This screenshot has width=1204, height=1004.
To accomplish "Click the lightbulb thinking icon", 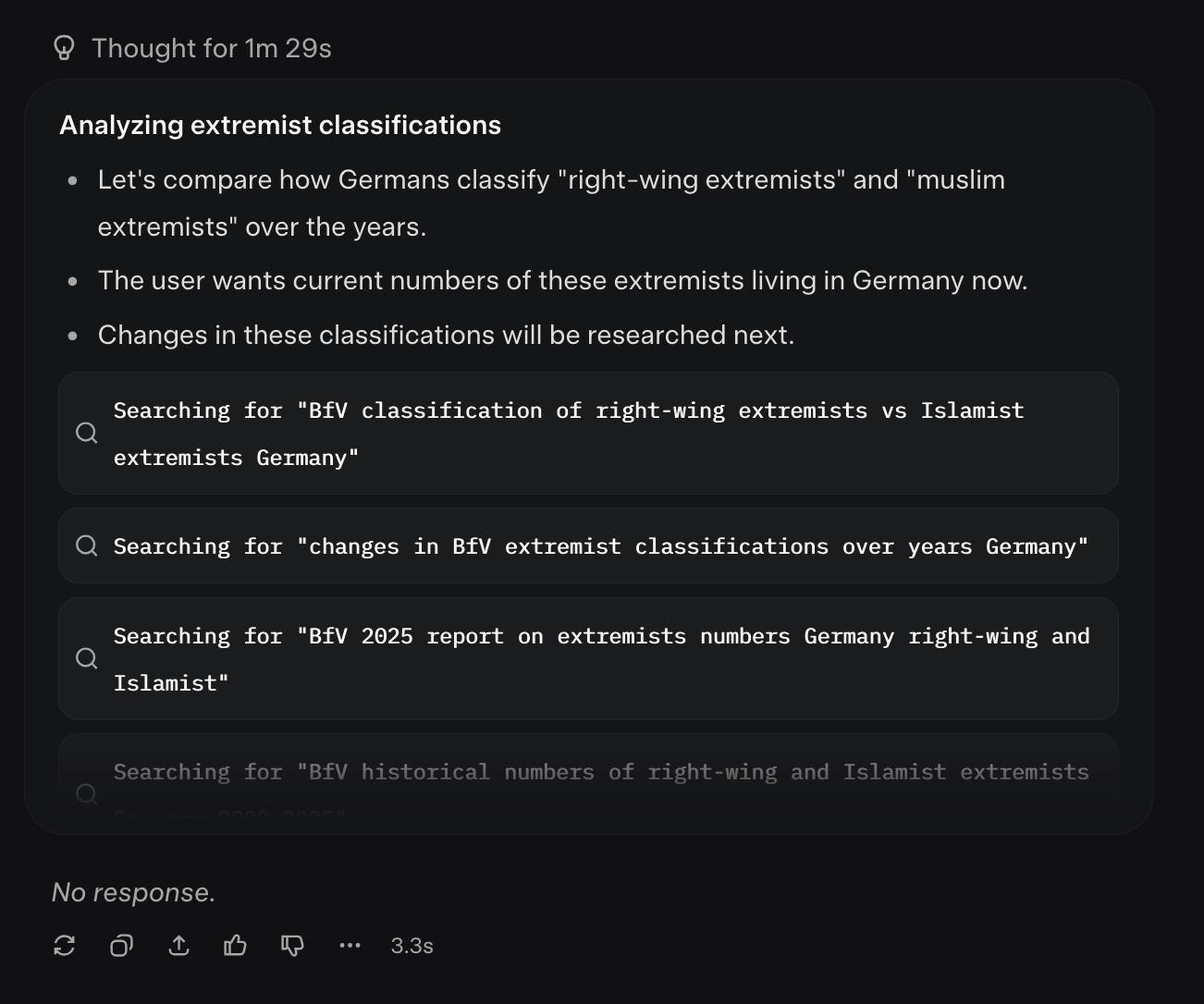I will [x=63, y=47].
